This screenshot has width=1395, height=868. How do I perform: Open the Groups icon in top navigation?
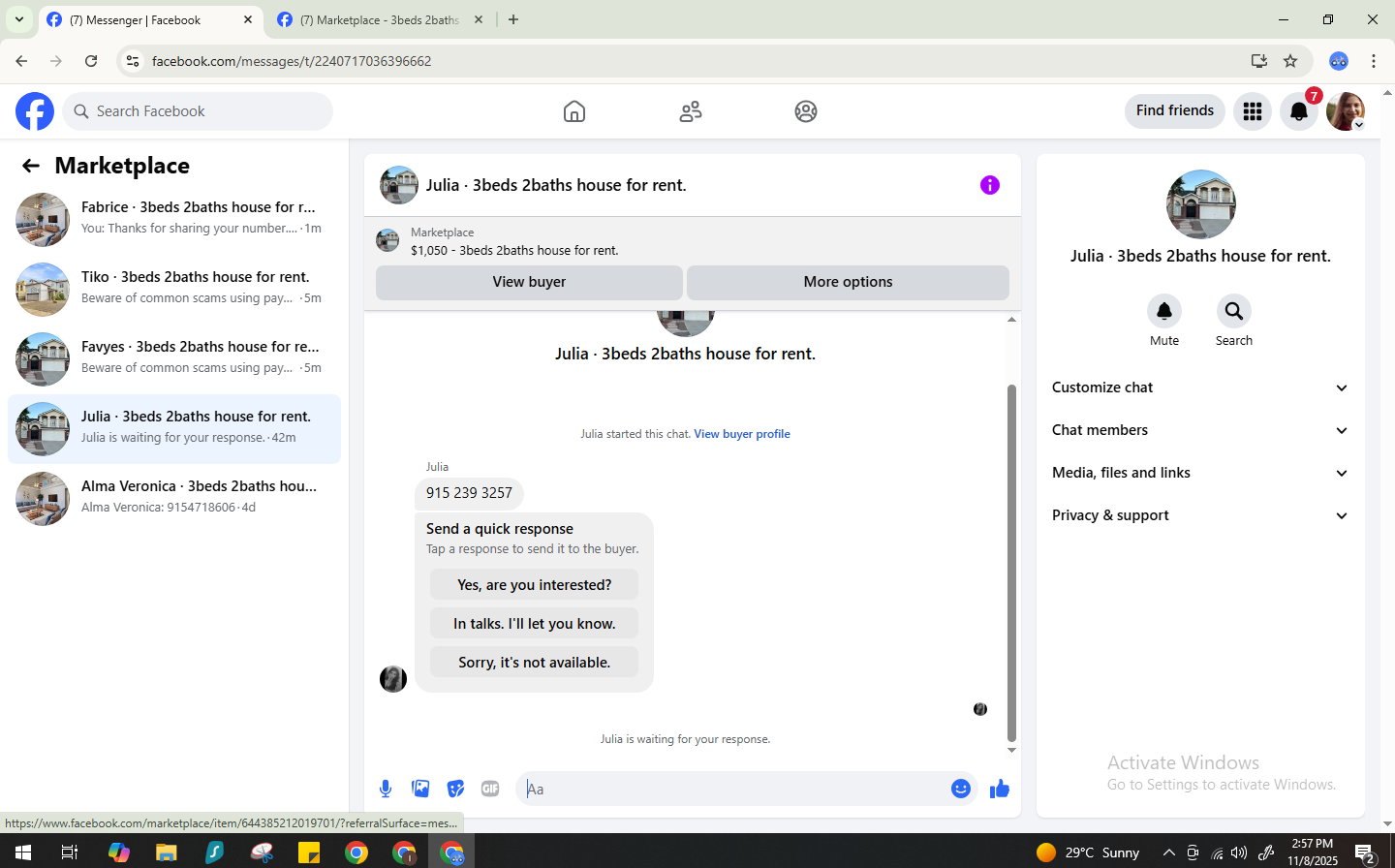pos(806,111)
